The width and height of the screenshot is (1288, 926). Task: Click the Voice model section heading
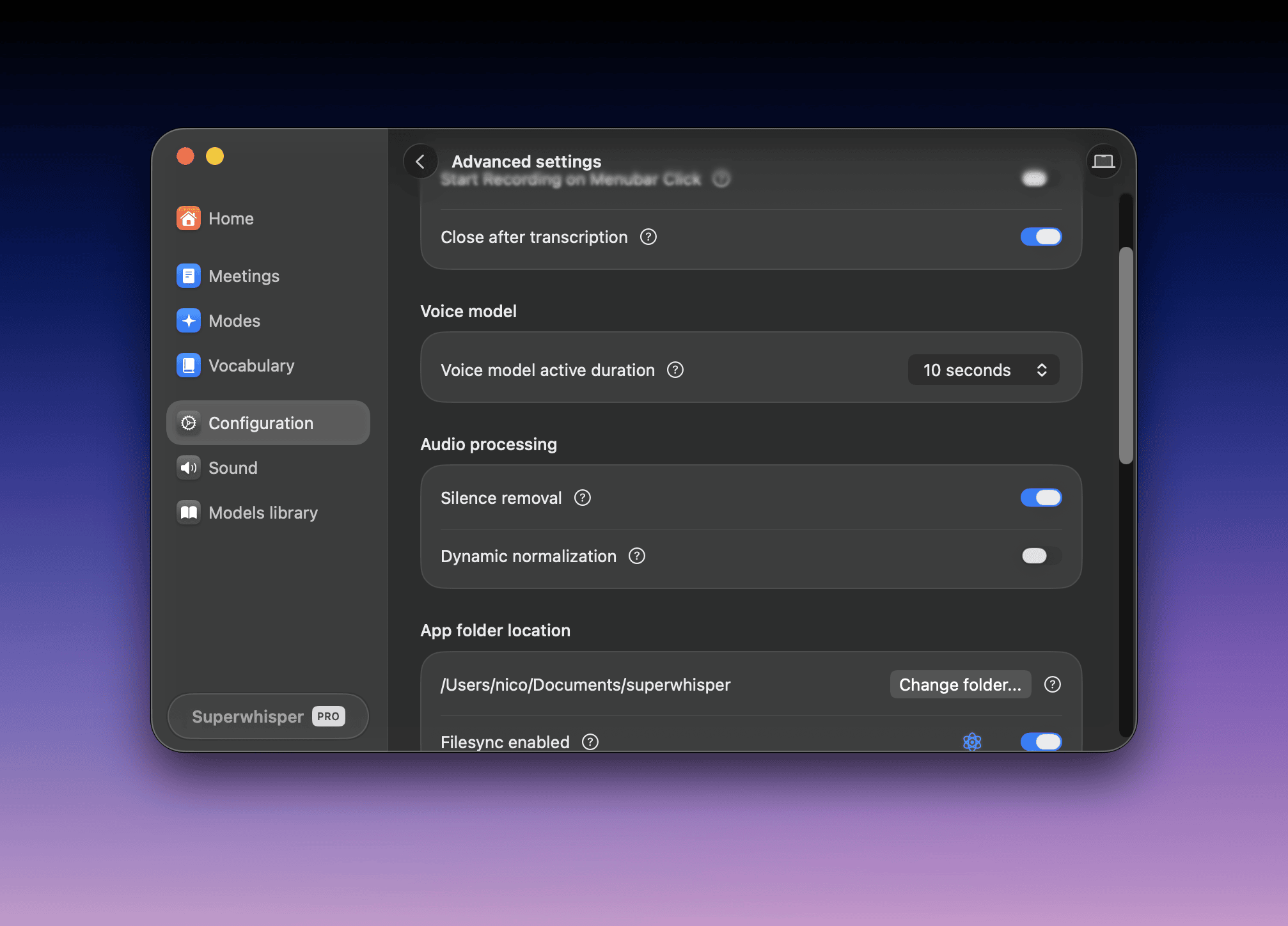tap(469, 311)
